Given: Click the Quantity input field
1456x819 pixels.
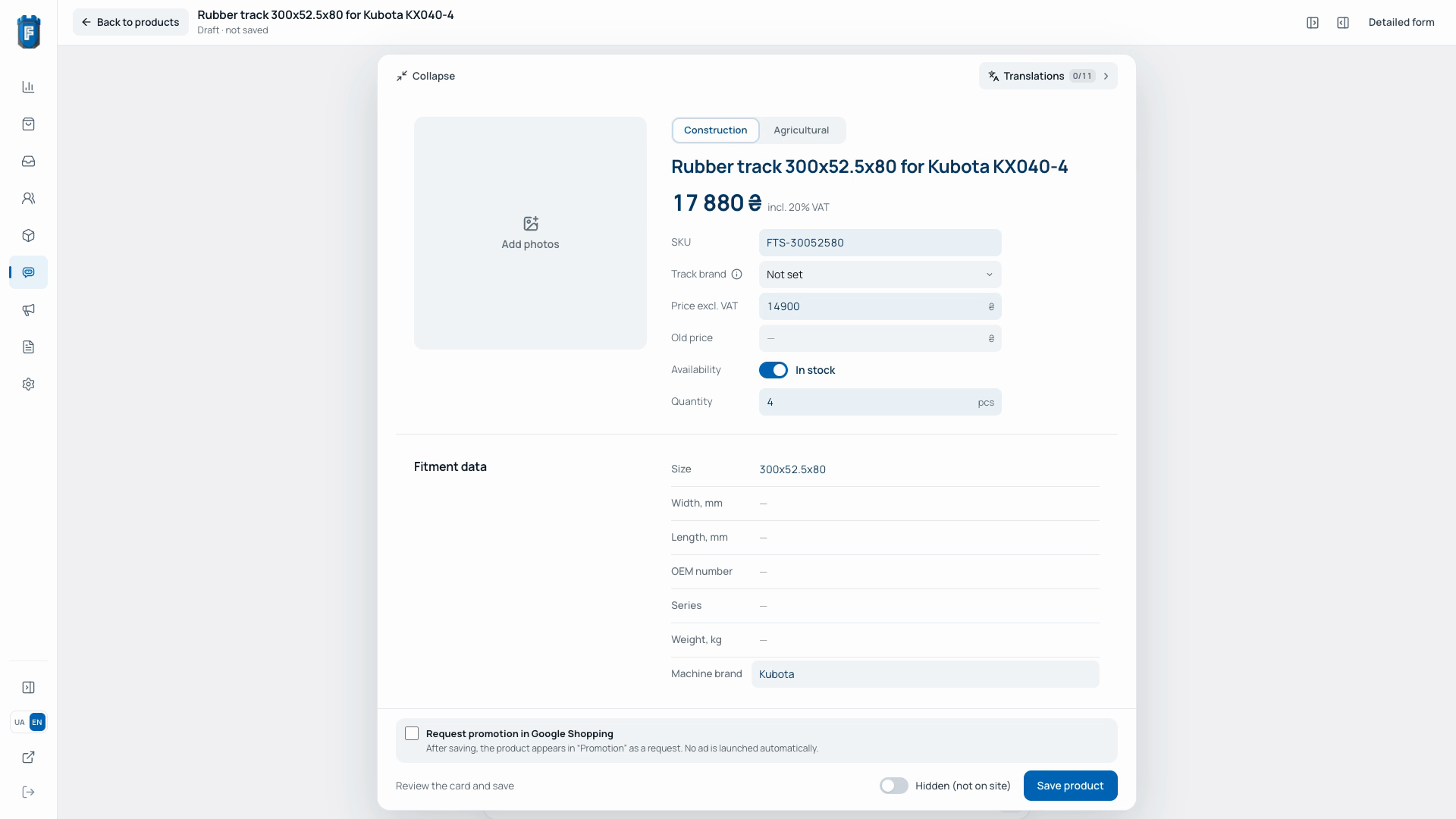Looking at the screenshot, I should (880, 402).
